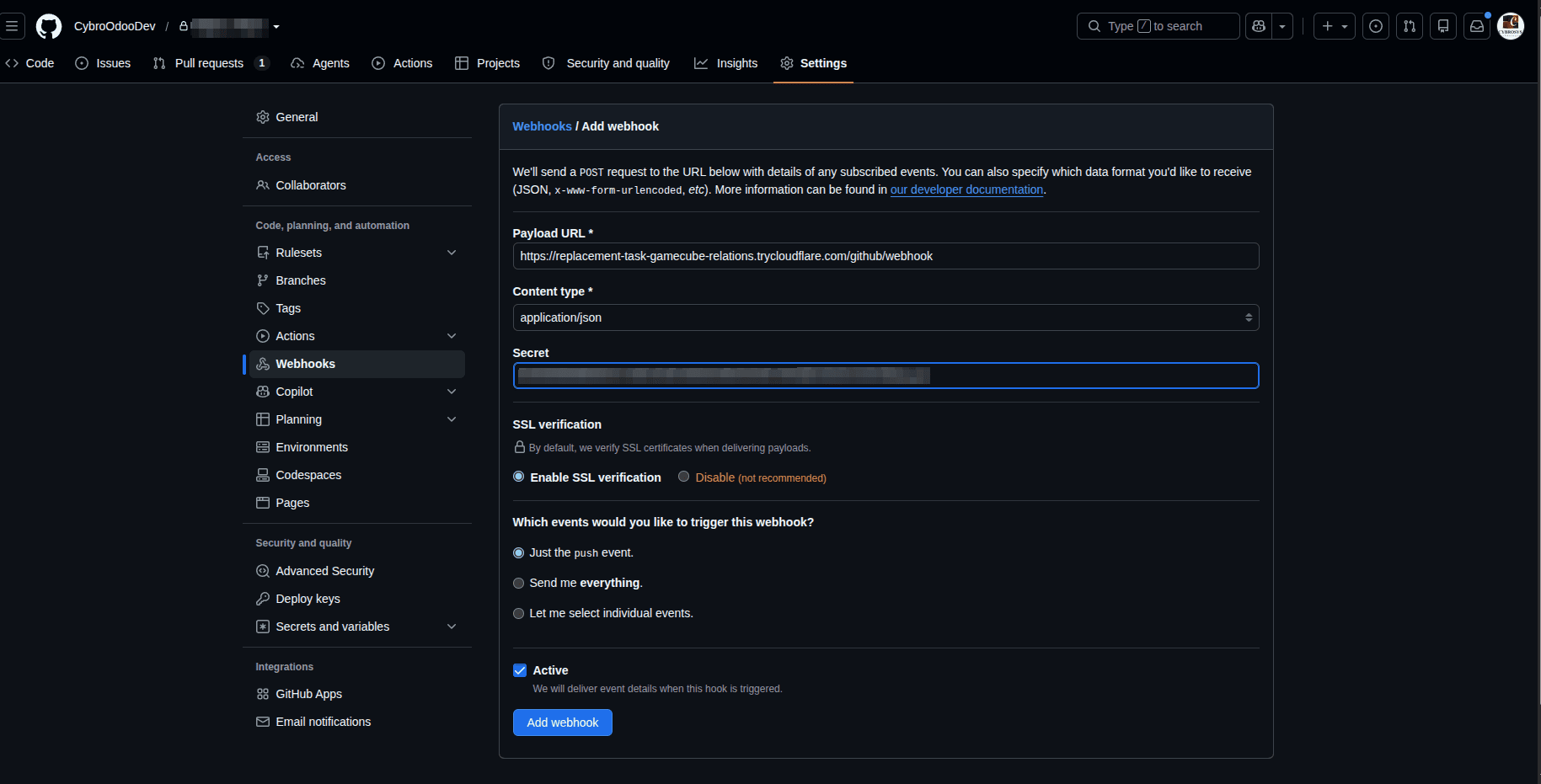Select Just the push event option
The image size is (1541, 784).
coord(519,553)
